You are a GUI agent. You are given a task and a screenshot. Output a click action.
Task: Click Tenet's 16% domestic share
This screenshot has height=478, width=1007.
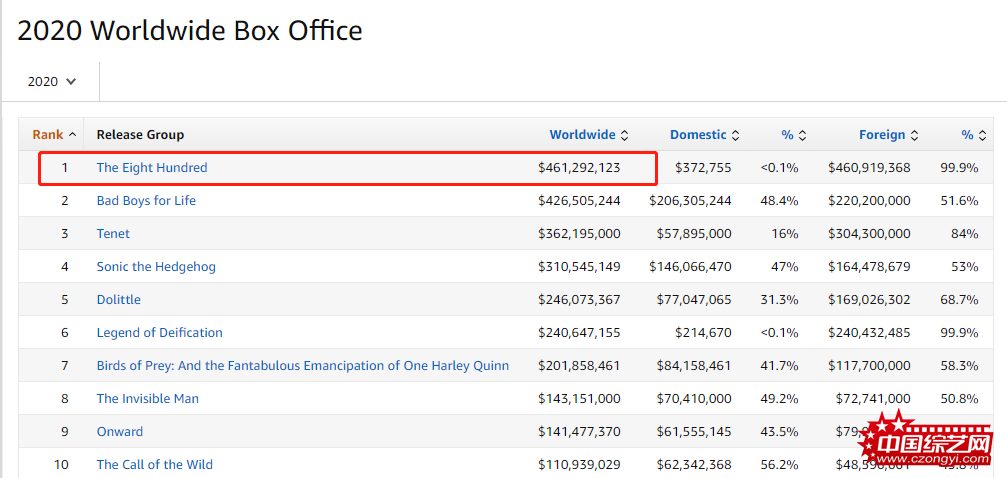coord(784,233)
